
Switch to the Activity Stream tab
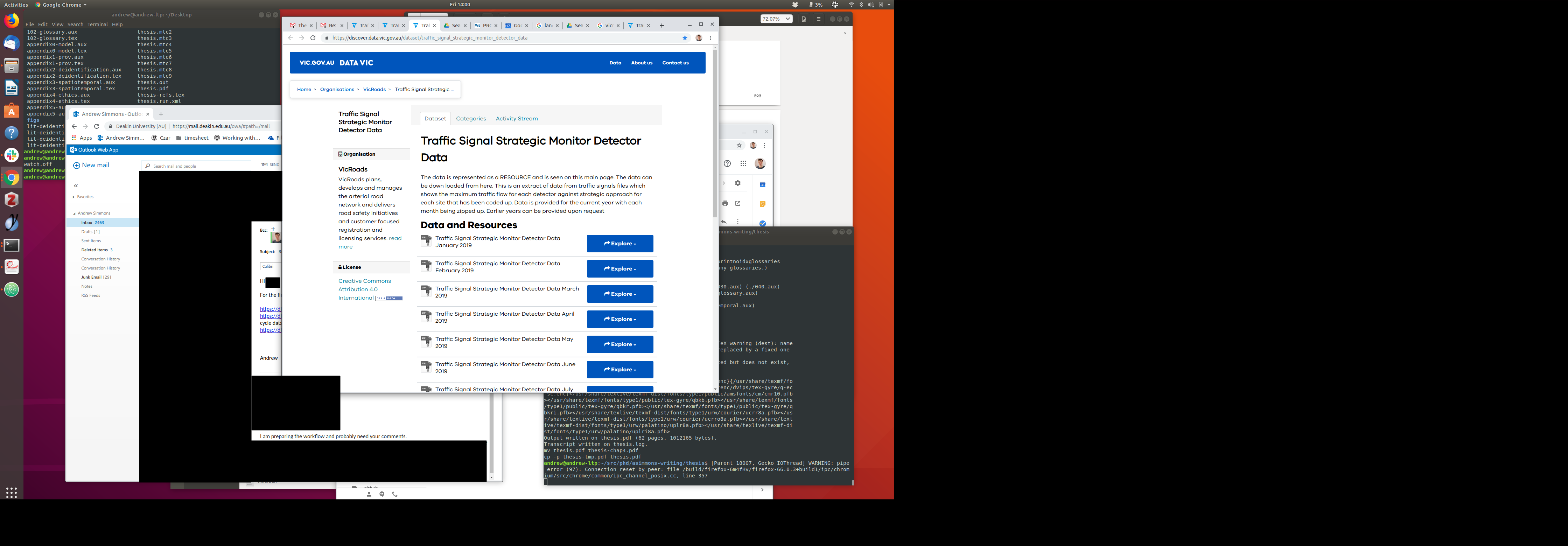pos(516,119)
